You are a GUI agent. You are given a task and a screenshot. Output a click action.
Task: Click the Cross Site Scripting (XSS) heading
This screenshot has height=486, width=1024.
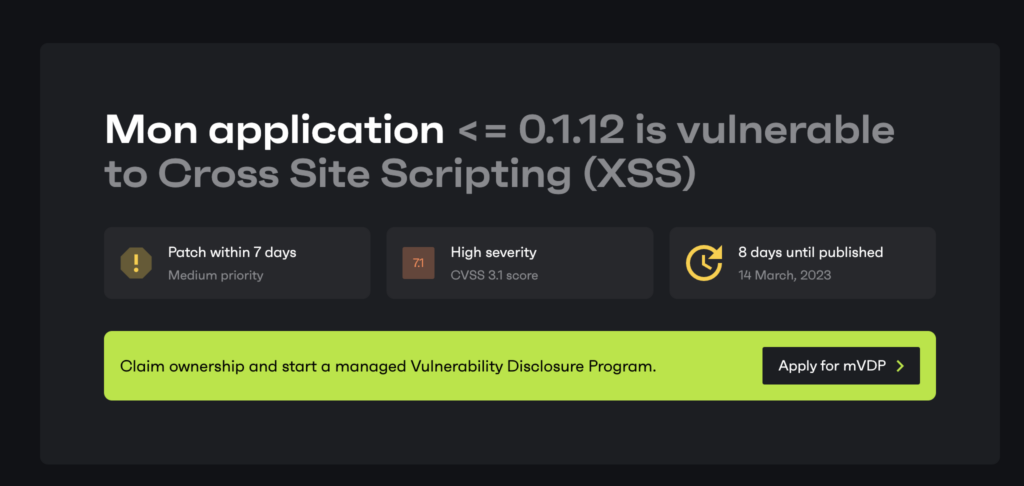pyautogui.click(x=426, y=173)
